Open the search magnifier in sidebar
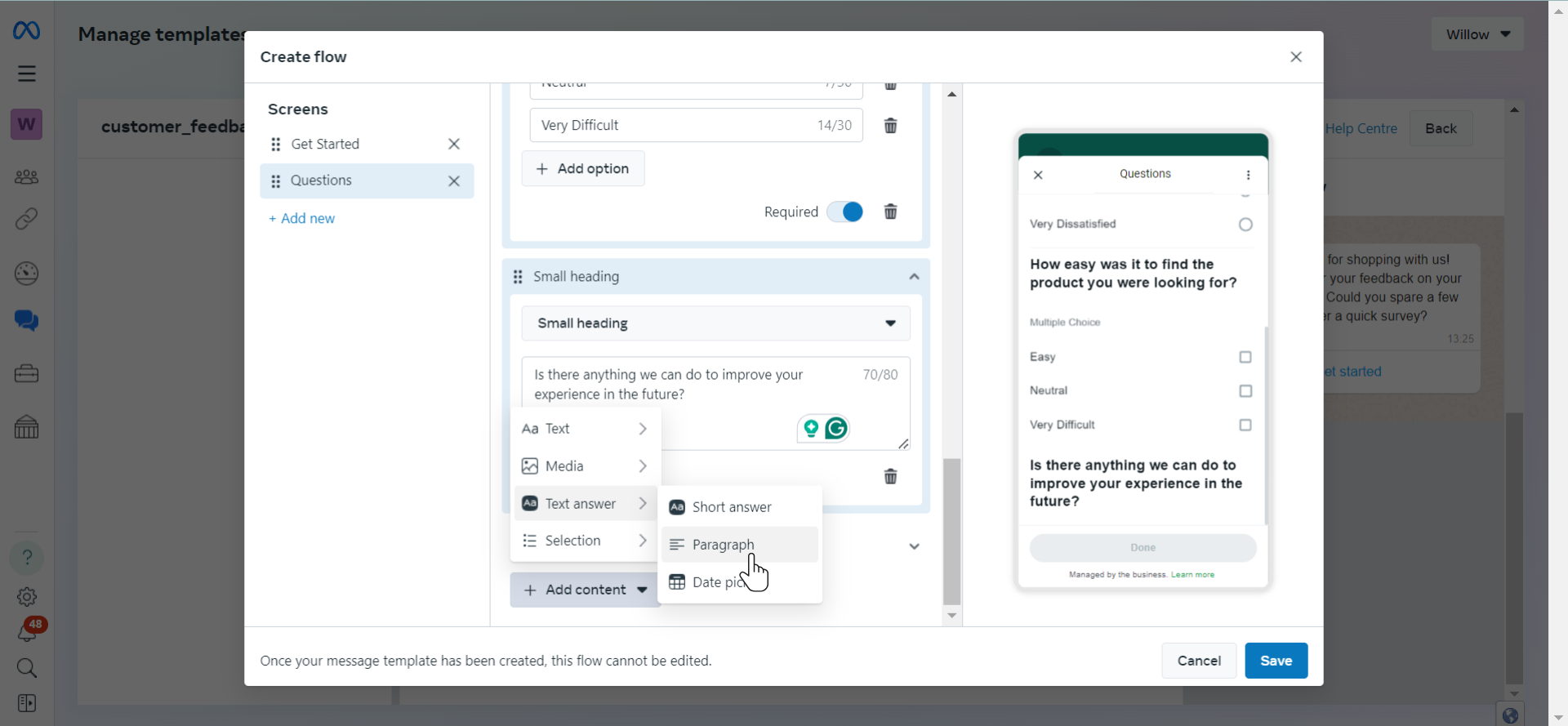Image resolution: width=1568 pixels, height=726 pixels. (27, 668)
